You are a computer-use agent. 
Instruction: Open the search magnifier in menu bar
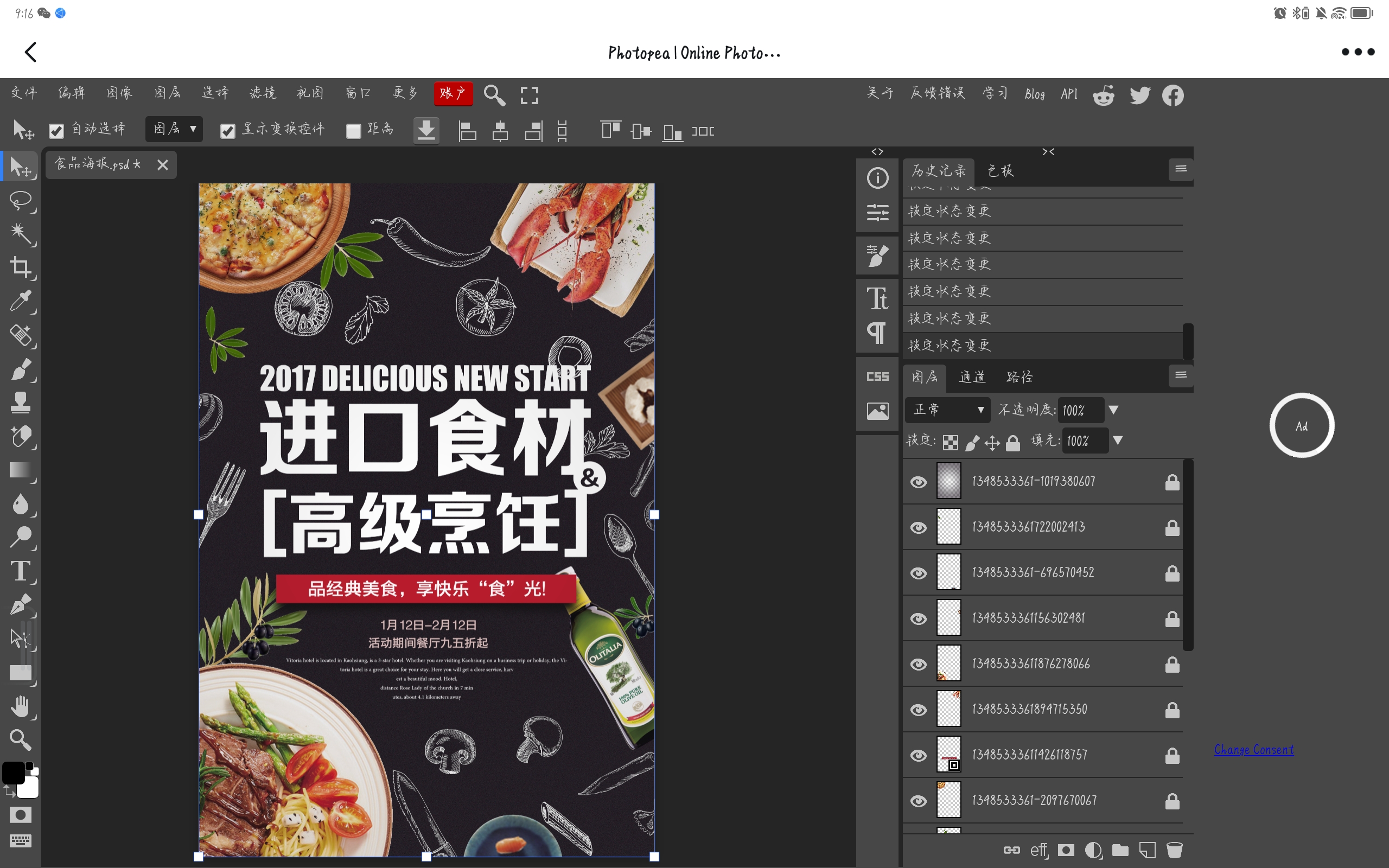494,95
